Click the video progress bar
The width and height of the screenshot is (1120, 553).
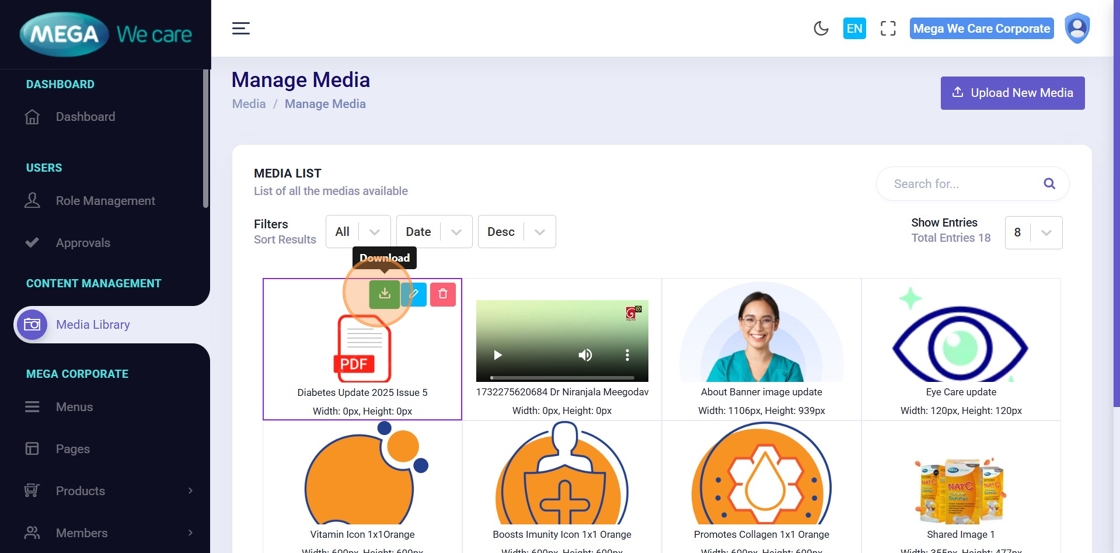tap(560, 376)
